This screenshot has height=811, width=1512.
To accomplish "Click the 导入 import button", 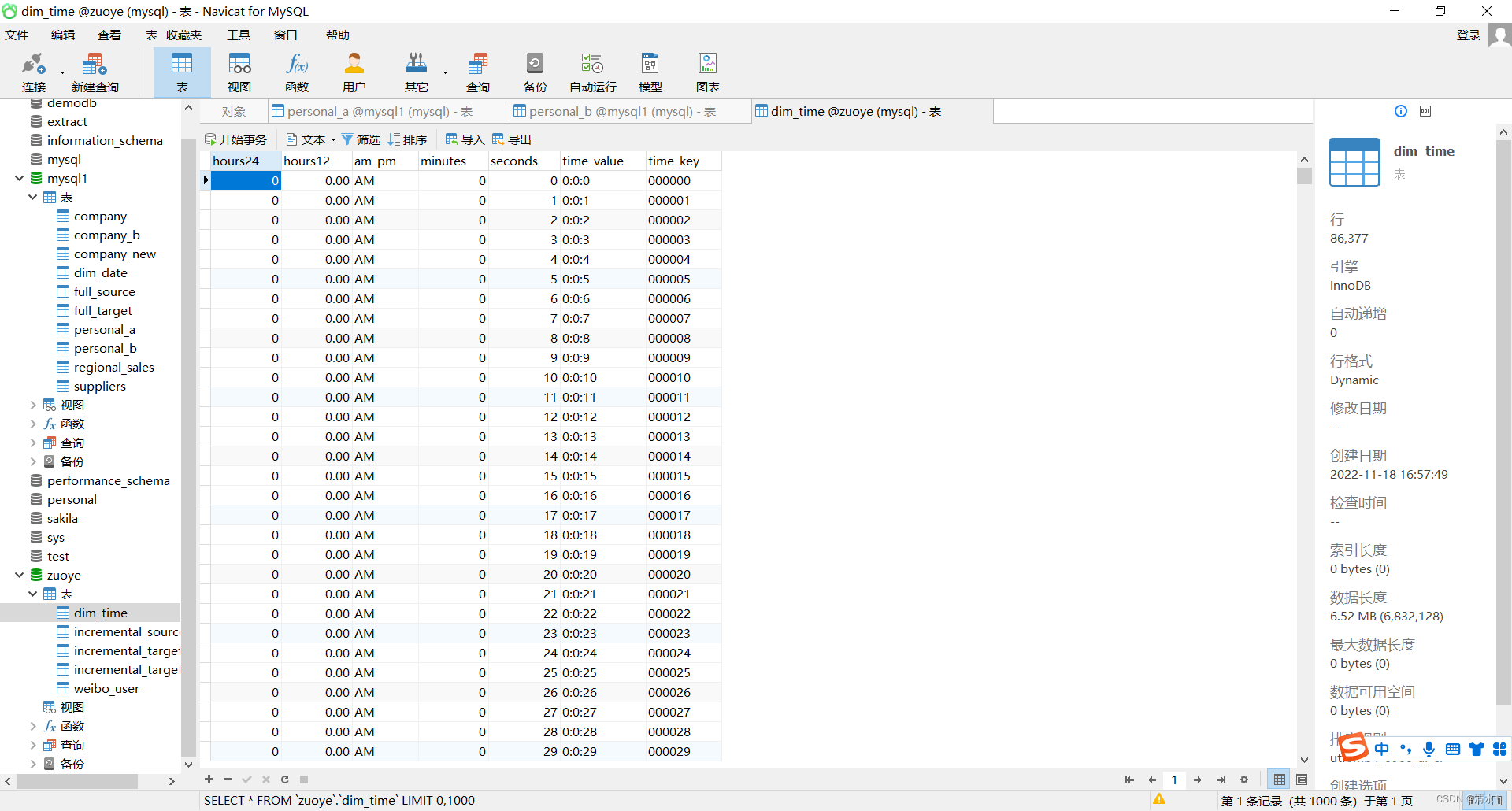I will 465,139.
